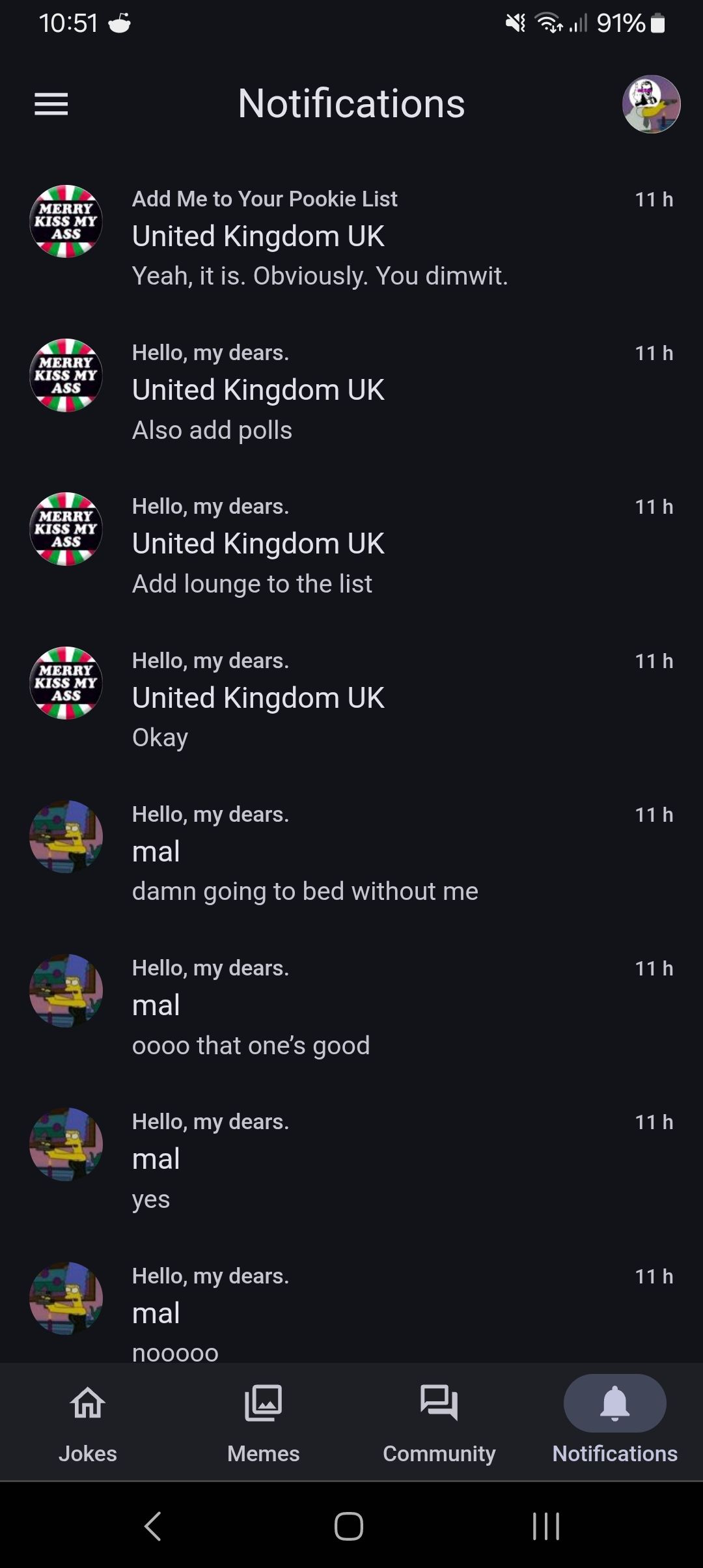The image size is (703, 1568).
Task: Tap mal's "oooo that one's good" notification
Action: (251, 1046)
